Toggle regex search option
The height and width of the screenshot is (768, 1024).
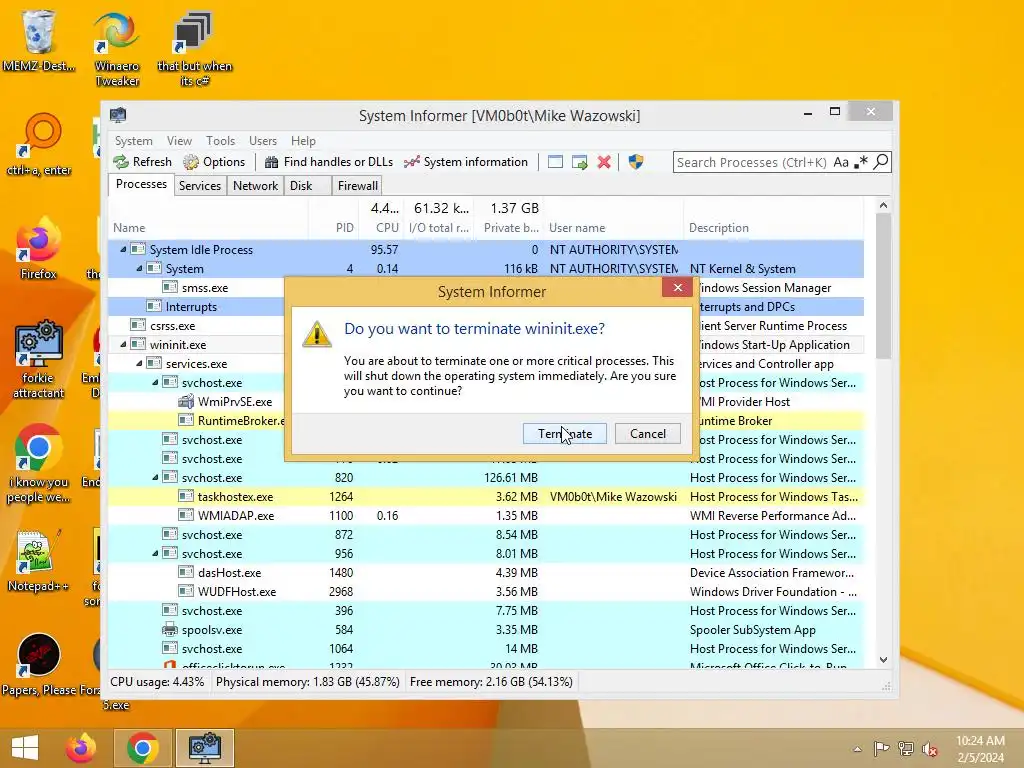[x=861, y=162]
